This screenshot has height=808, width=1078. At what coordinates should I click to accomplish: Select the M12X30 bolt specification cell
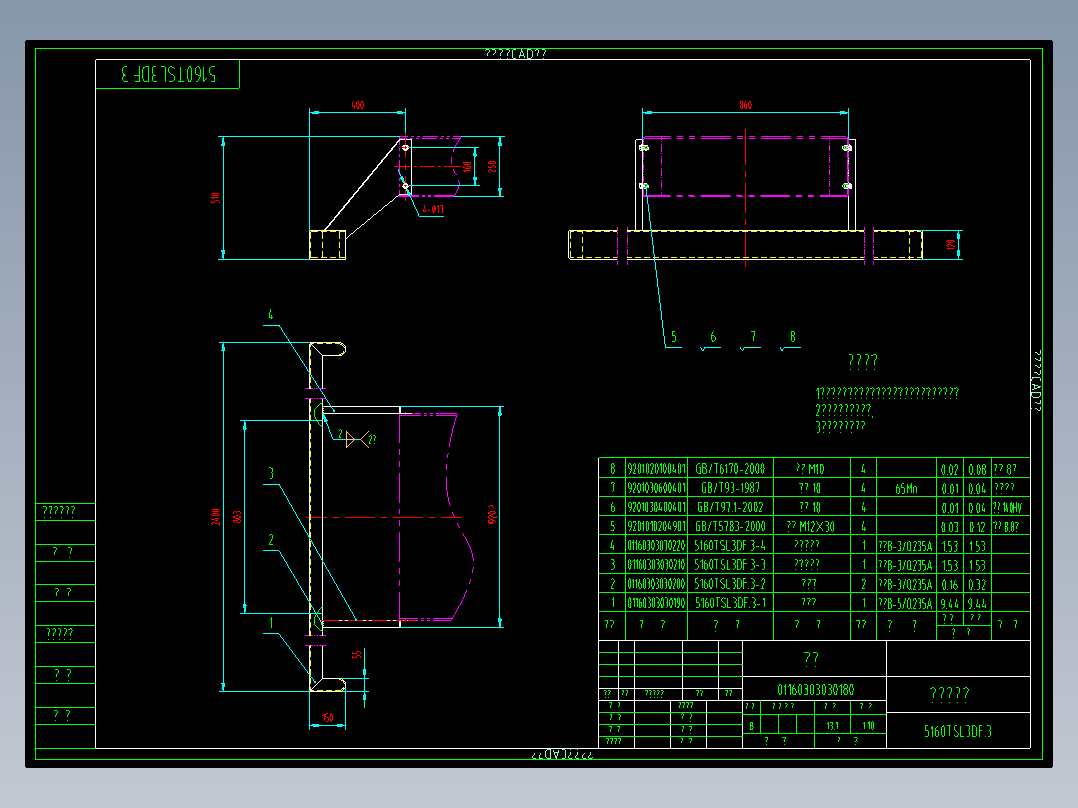(x=811, y=527)
